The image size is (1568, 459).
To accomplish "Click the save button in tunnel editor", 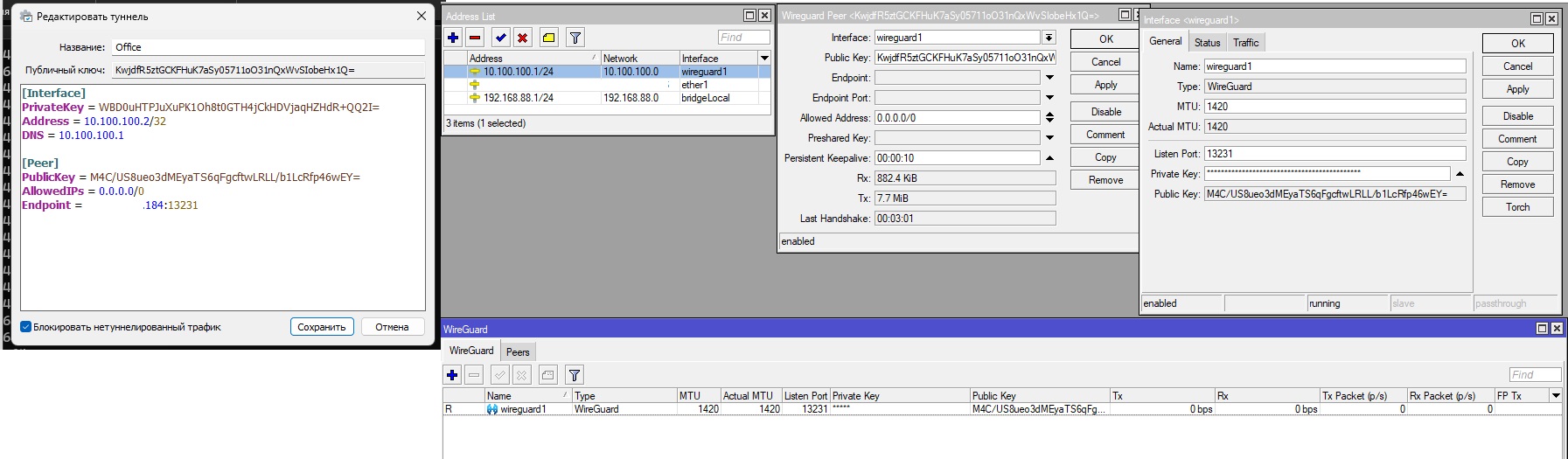I will (322, 327).
